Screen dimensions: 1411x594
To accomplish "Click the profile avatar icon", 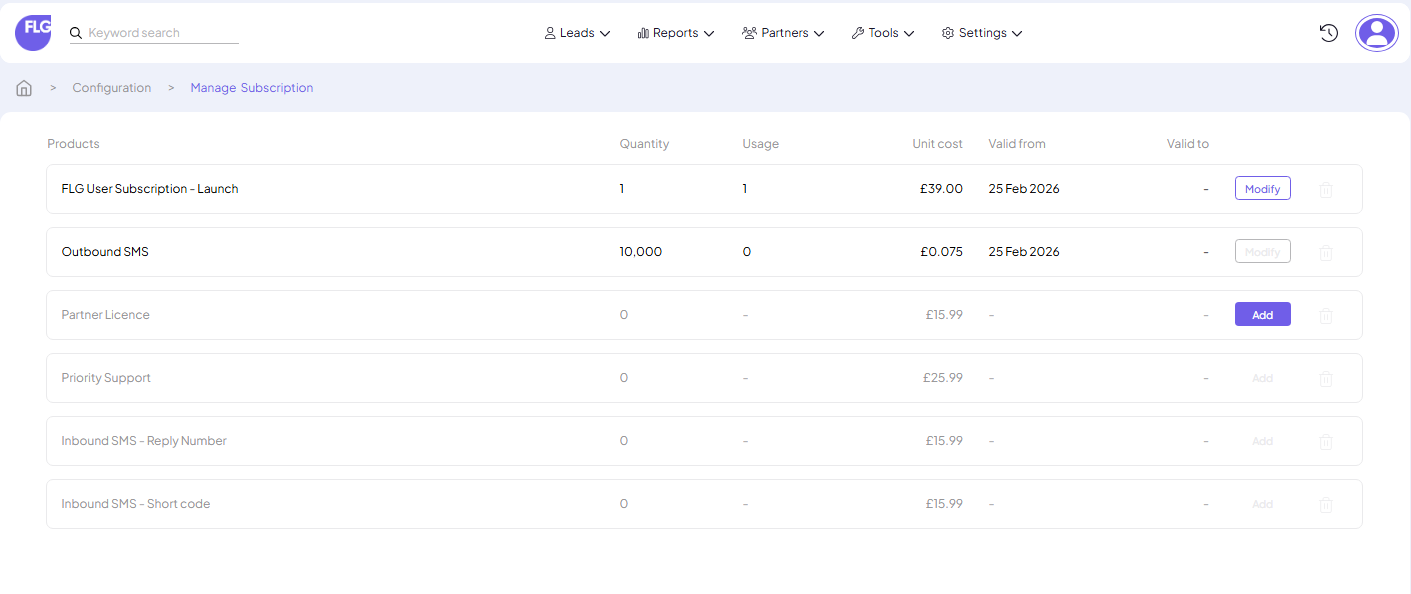I will (1377, 32).
